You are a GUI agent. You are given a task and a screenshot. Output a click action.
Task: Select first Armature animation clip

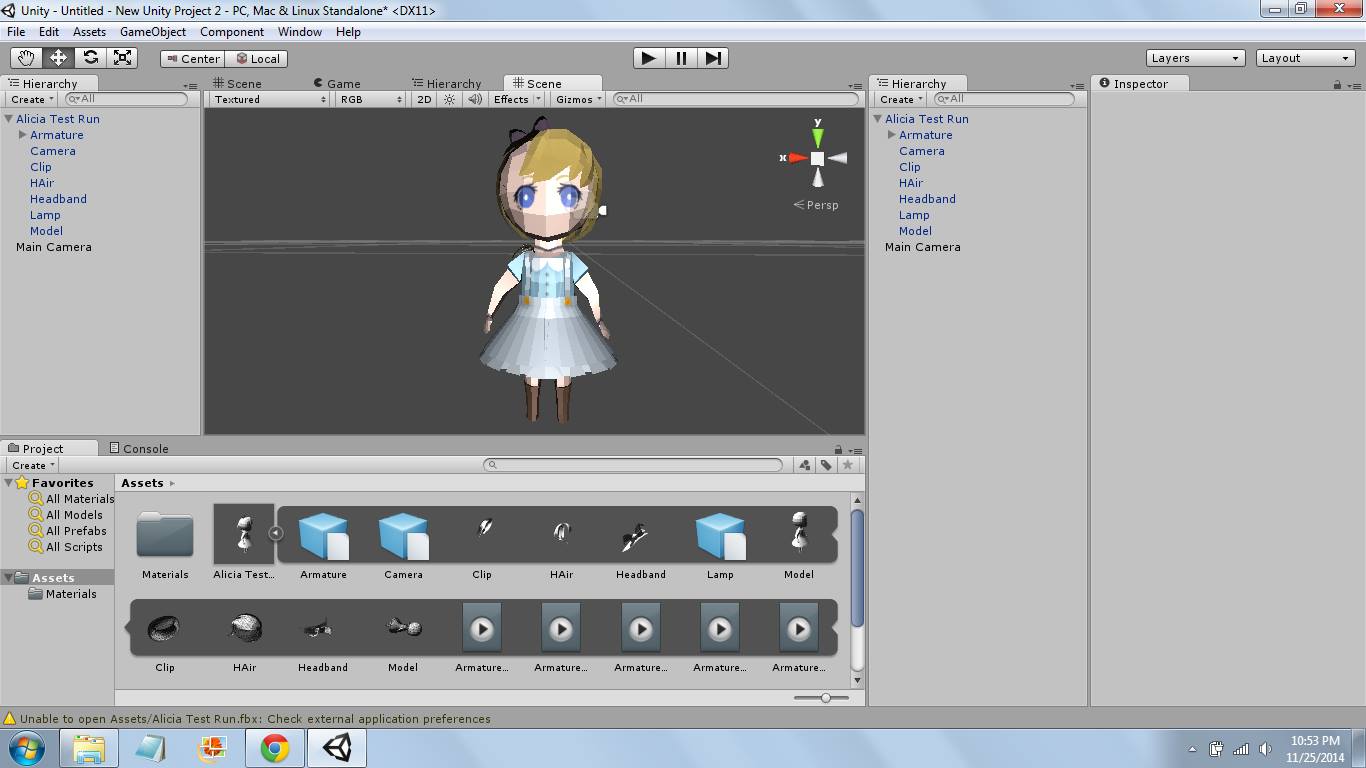(x=482, y=629)
